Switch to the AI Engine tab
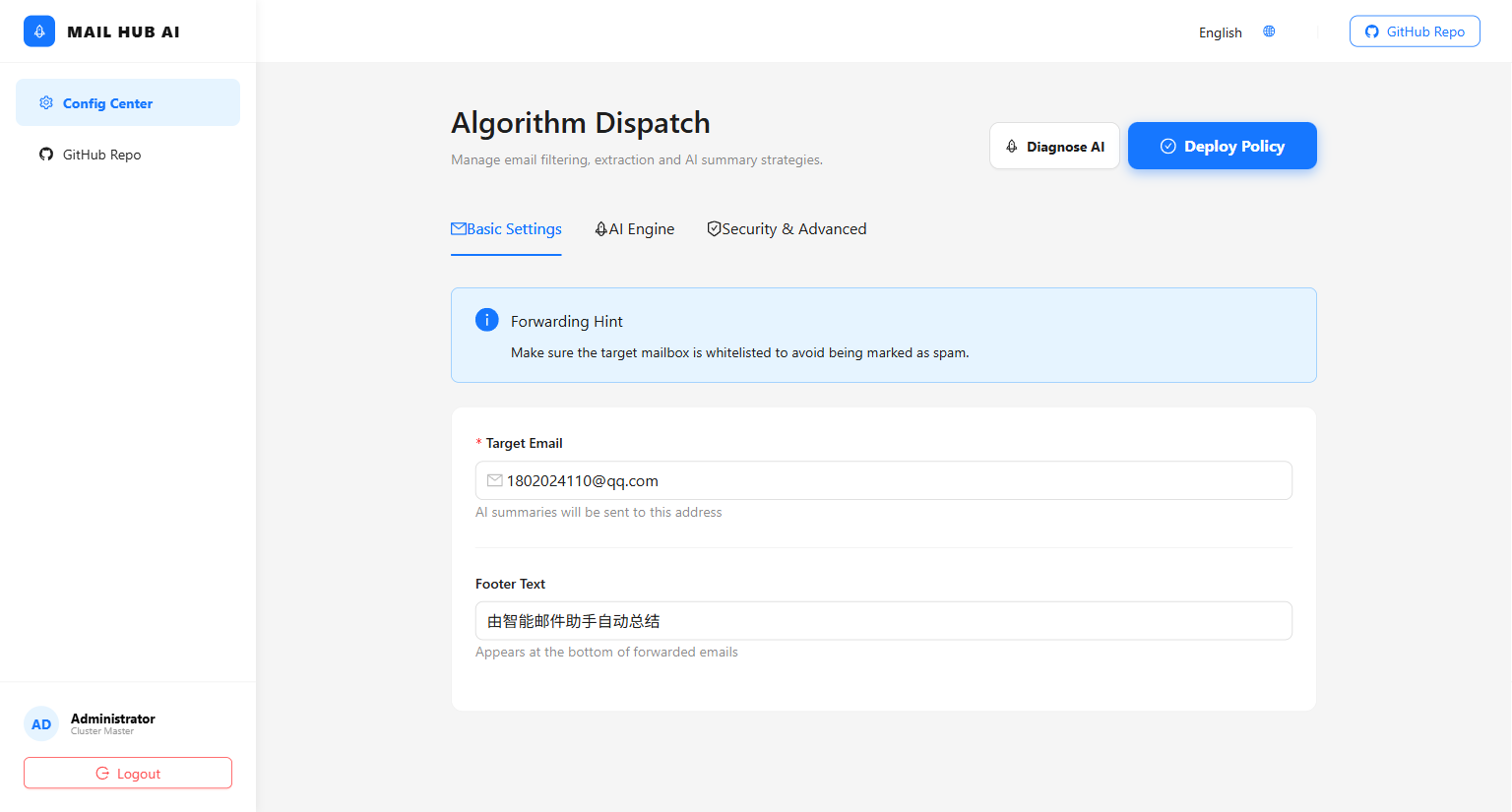 [x=635, y=229]
